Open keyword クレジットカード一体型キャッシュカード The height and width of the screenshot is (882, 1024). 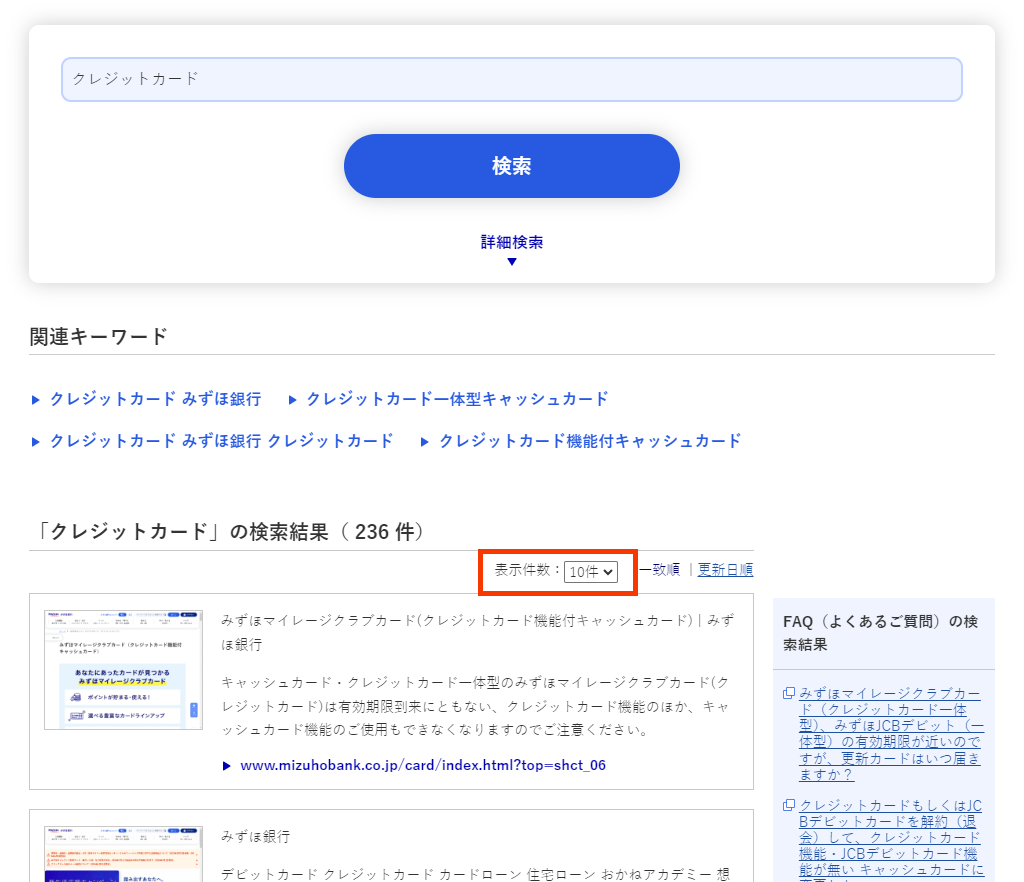click(x=457, y=399)
